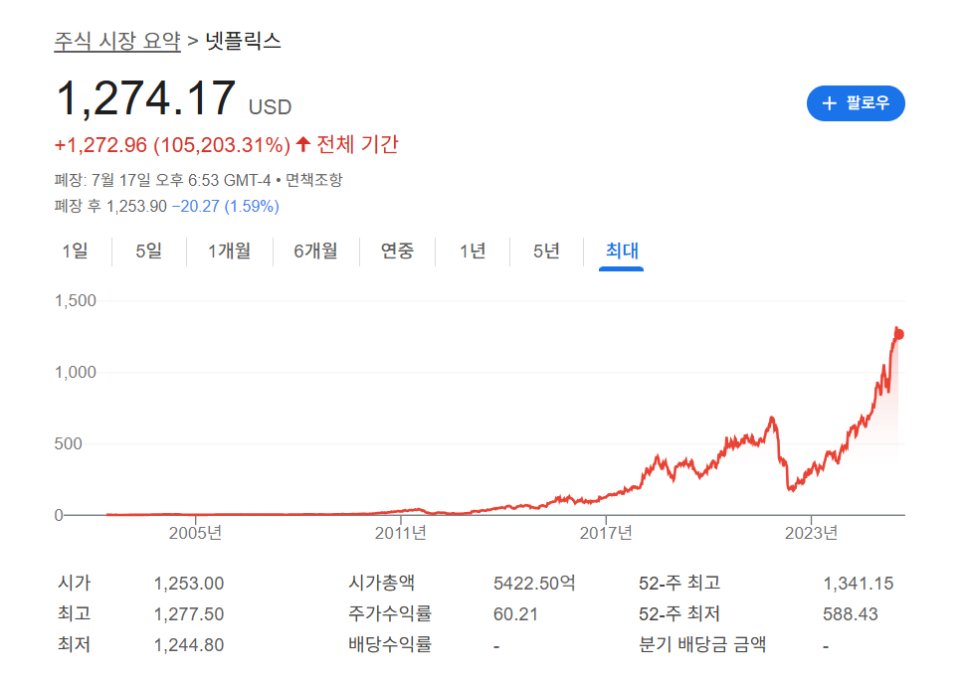Screen dimensions: 966x682
Task: Click the main price 1,274.17
Action: [x=145, y=99]
